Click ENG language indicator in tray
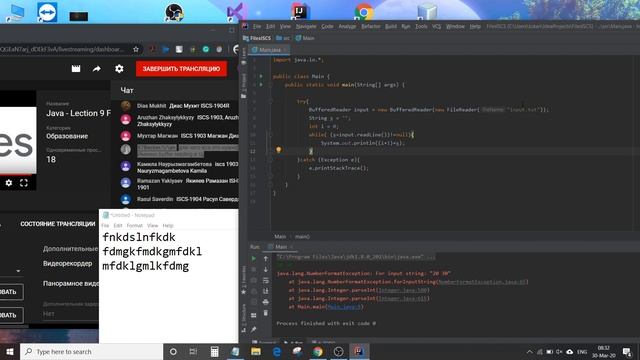Viewport: 640px width, 360px height. point(582,351)
